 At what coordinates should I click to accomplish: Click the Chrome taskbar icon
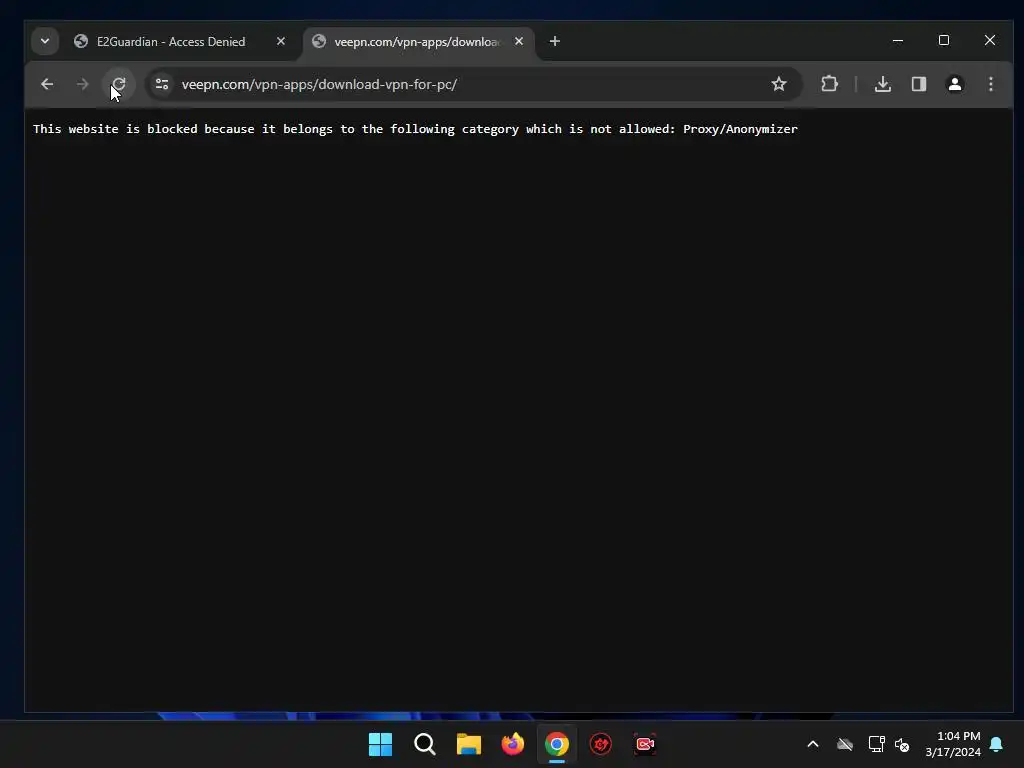pos(557,744)
